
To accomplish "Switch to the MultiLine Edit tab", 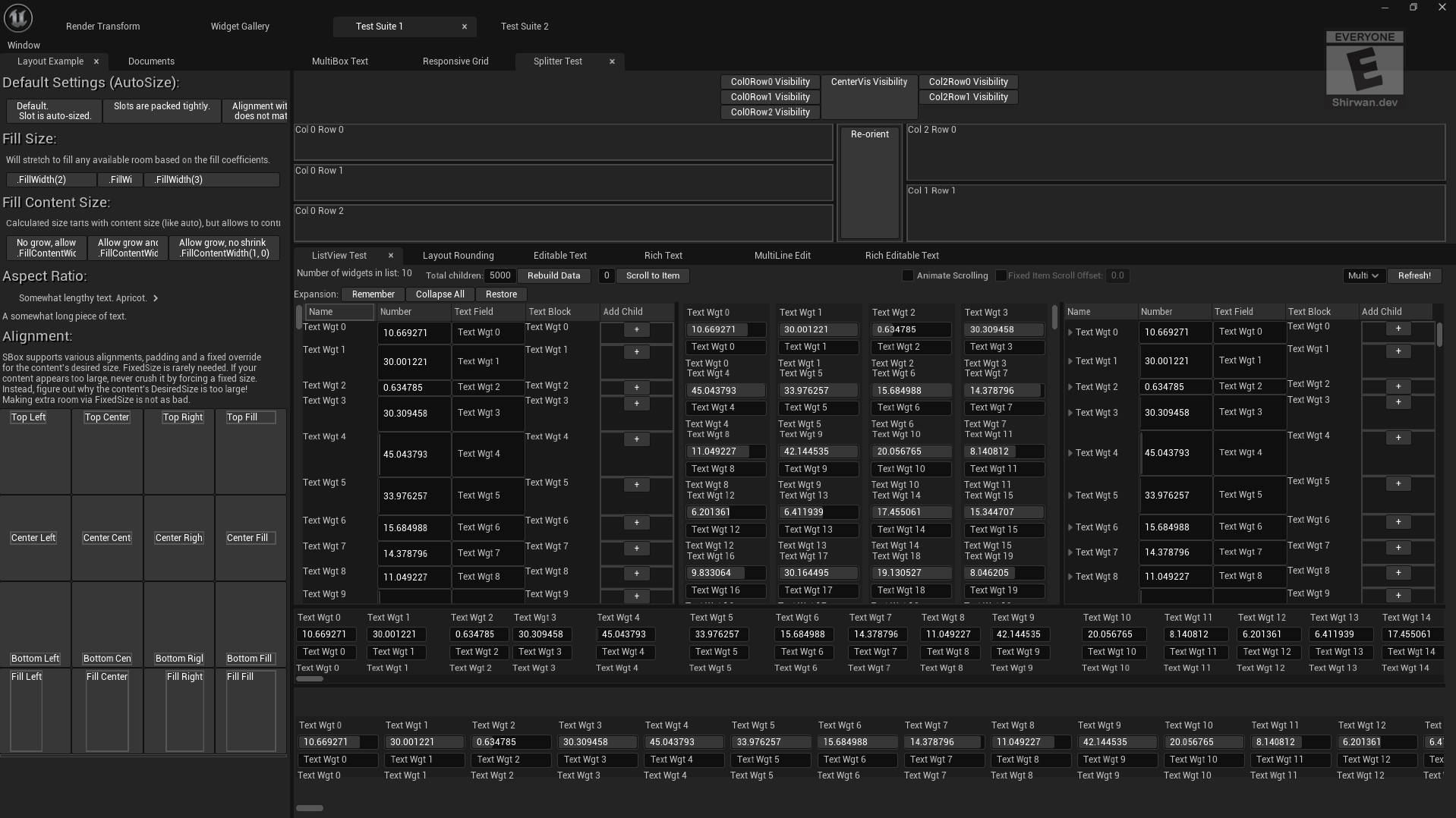I will pos(782,256).
